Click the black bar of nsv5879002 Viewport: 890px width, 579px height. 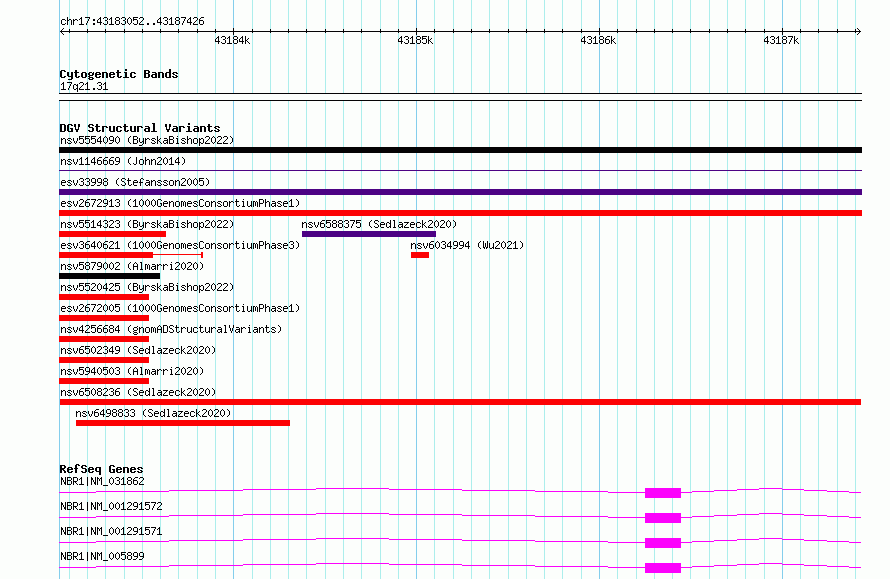click(x=110, y=276)
